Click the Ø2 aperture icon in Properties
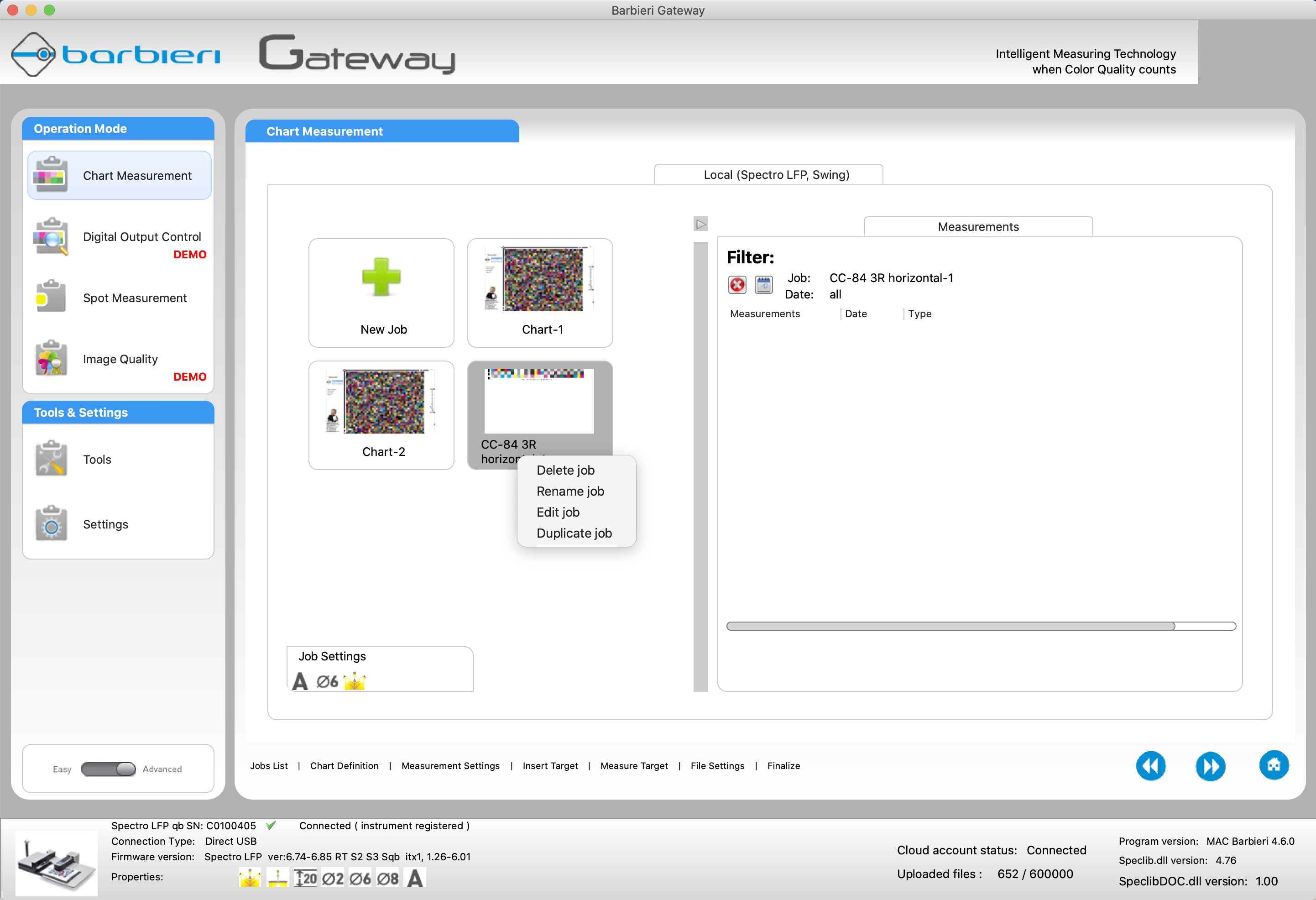 coord(333,879)
